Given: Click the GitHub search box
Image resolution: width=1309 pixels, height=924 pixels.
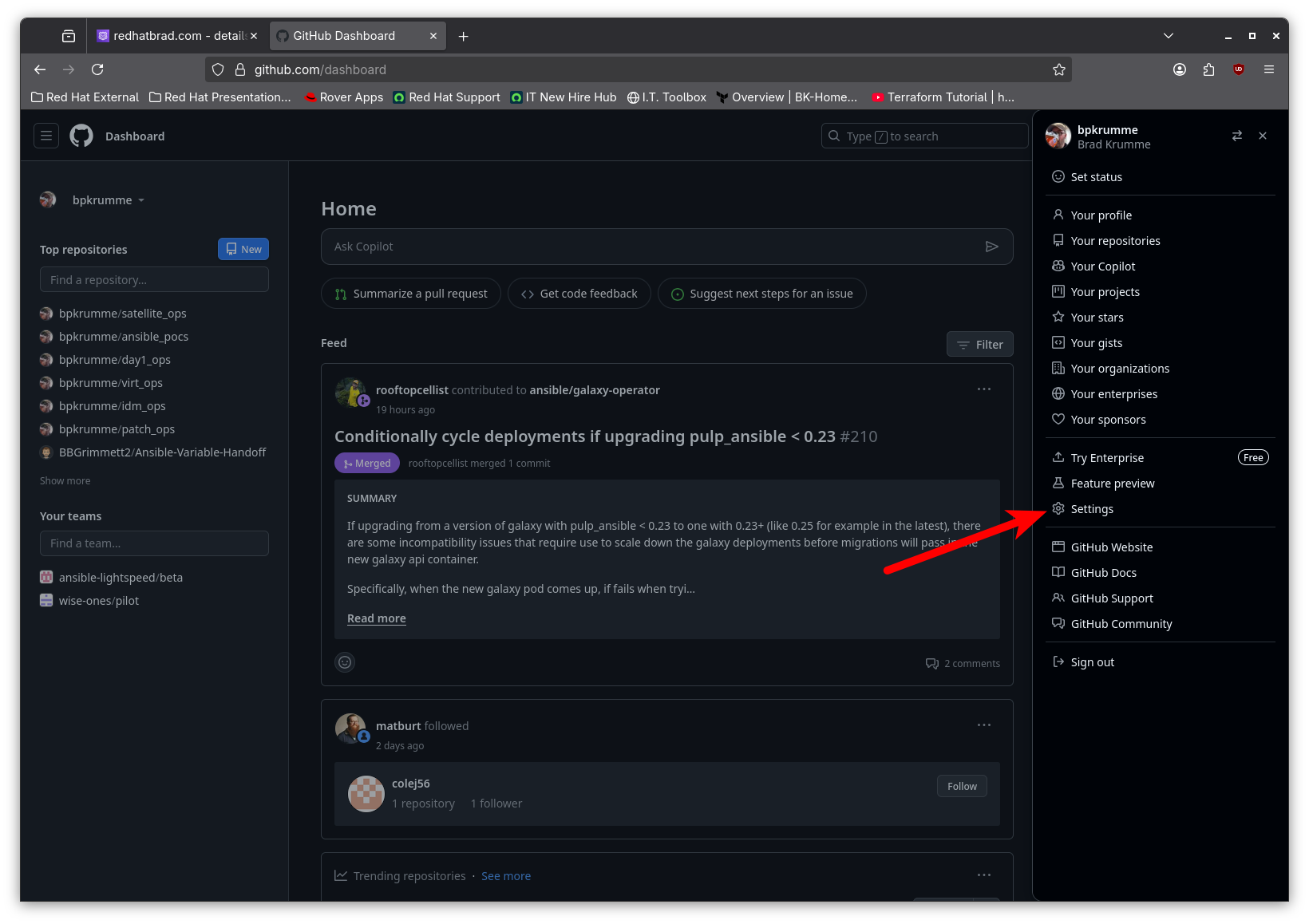Looking at the screenshot, I should click(924, 136).
